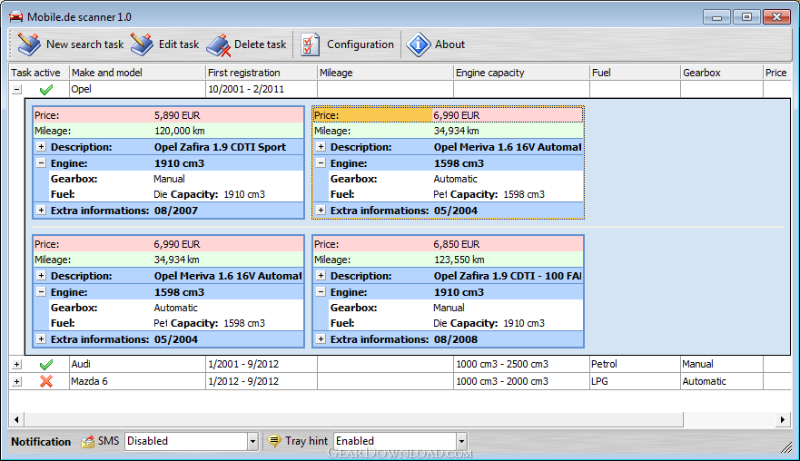
Task: Click the green checkmark for Audi task
Action: click(x=46, y=364)
